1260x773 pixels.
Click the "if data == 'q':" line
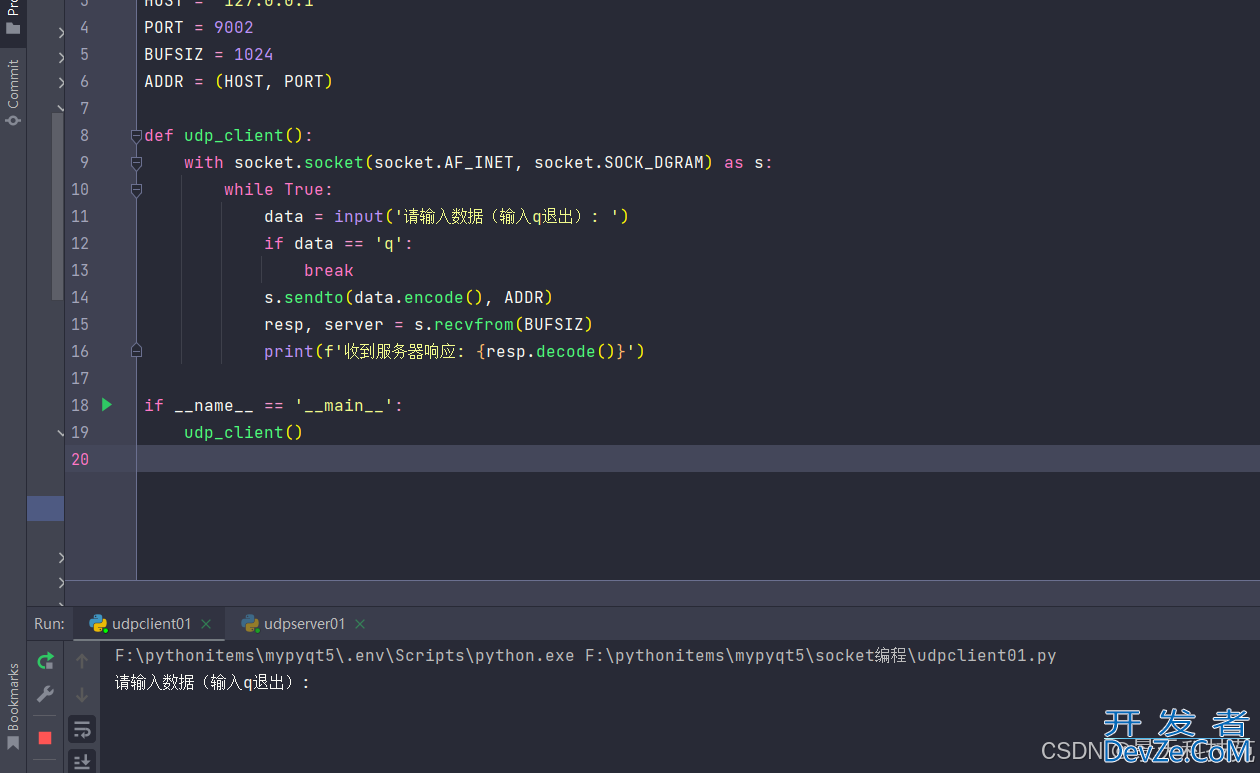point(339,243)
